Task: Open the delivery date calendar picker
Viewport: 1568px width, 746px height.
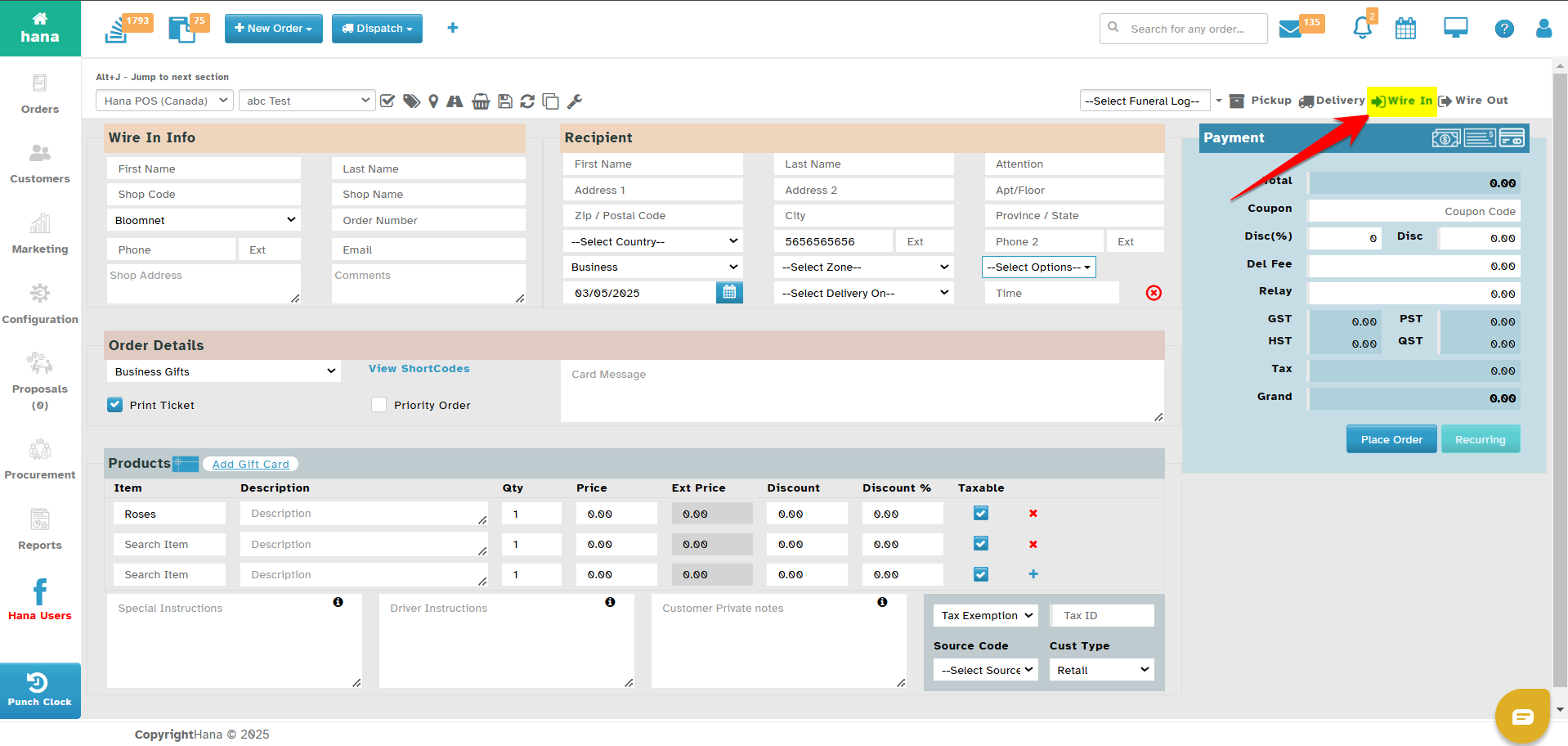Action: click(729, 293)
